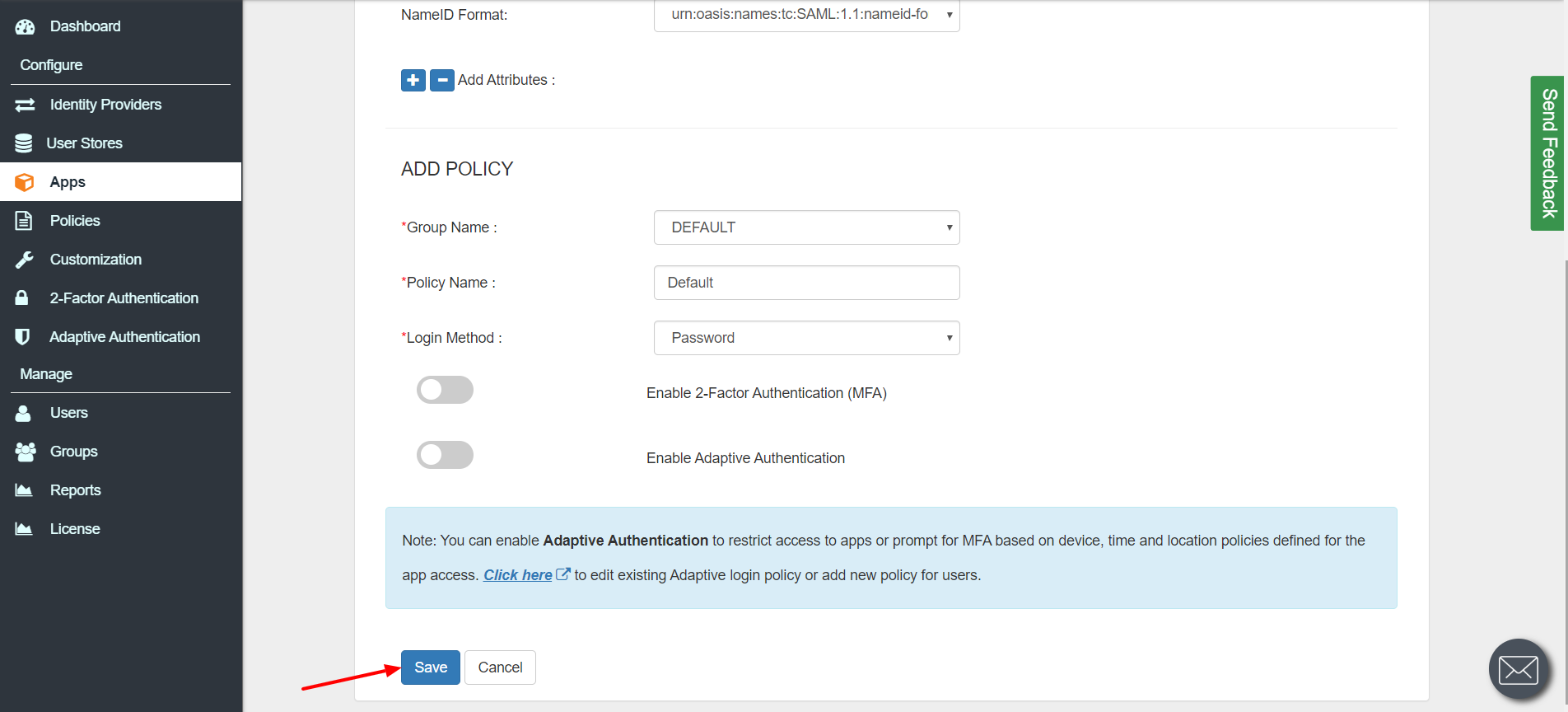Click the minus icon to remove attribute
Image resolution: width=1568 pixels, height=712 pixels.
point(442,80)
